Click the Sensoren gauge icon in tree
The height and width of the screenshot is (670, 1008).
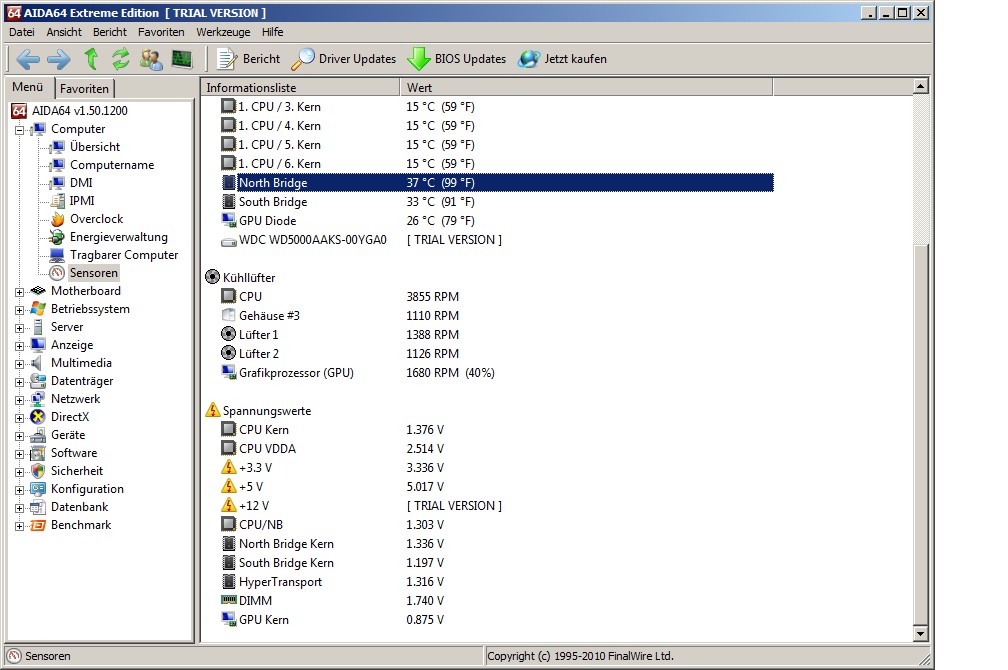[x=57, y=273]
